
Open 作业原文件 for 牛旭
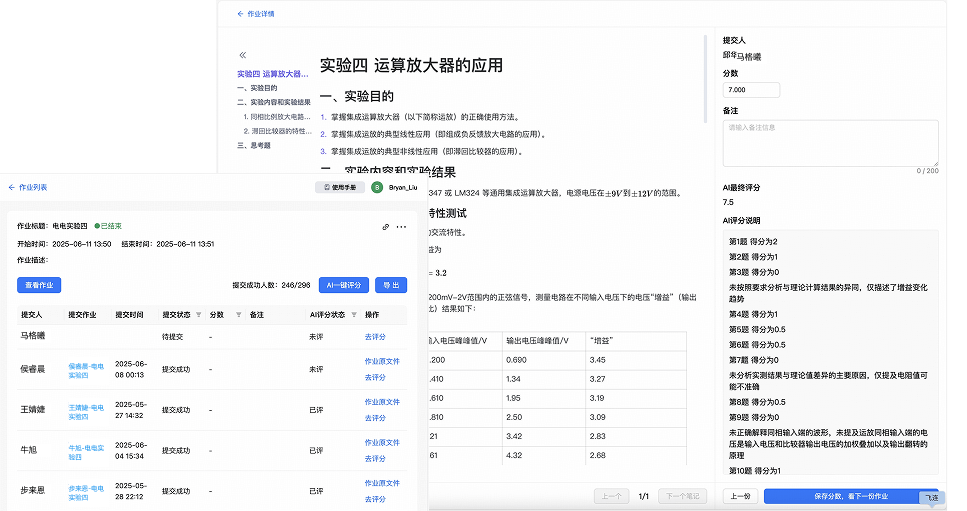[x=382, y=443]
